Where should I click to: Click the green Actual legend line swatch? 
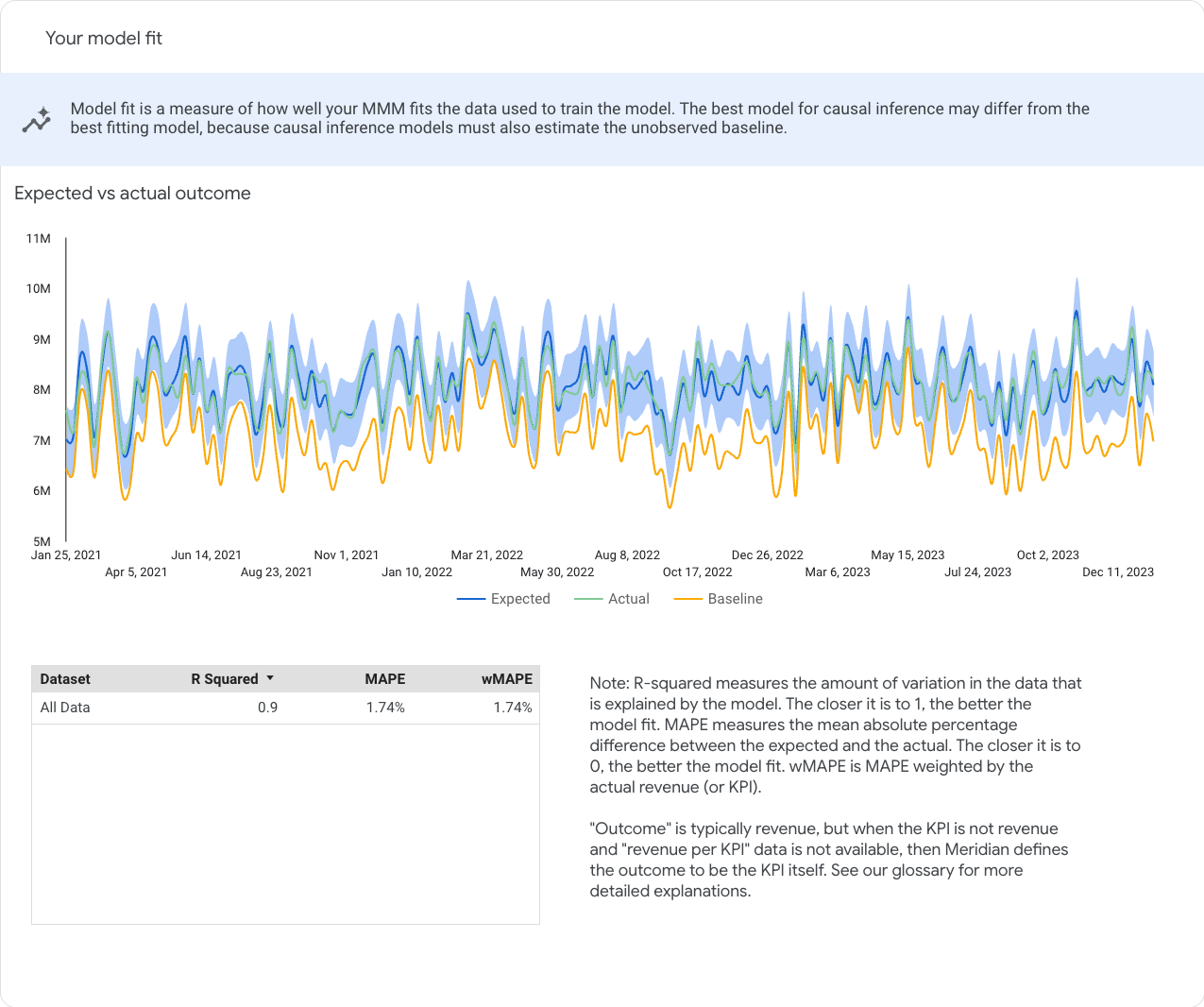(x=588, y=599)
